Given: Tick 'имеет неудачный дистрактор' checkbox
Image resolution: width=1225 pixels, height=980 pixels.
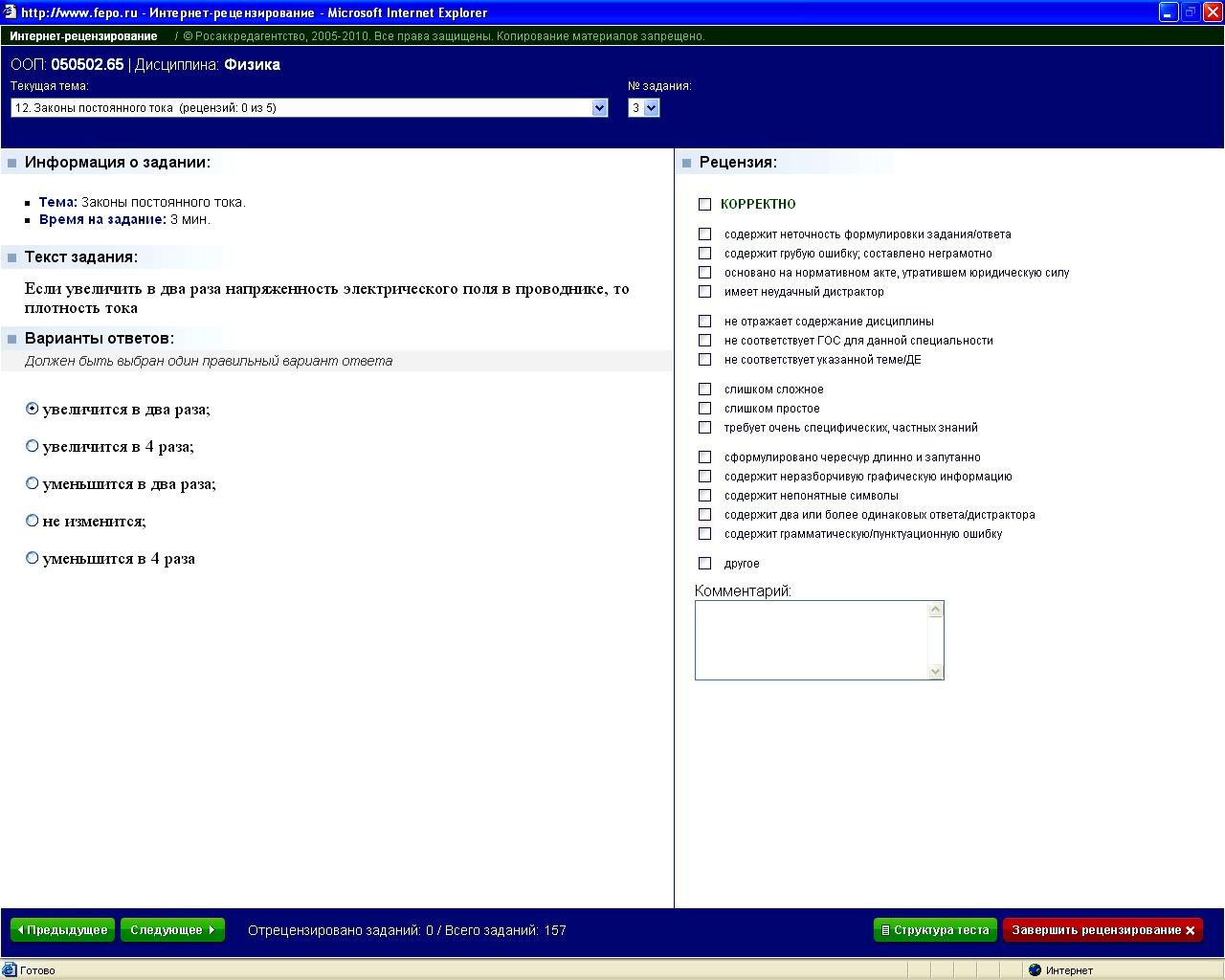Looking at the screenshot, I should [x=705, y=291].
